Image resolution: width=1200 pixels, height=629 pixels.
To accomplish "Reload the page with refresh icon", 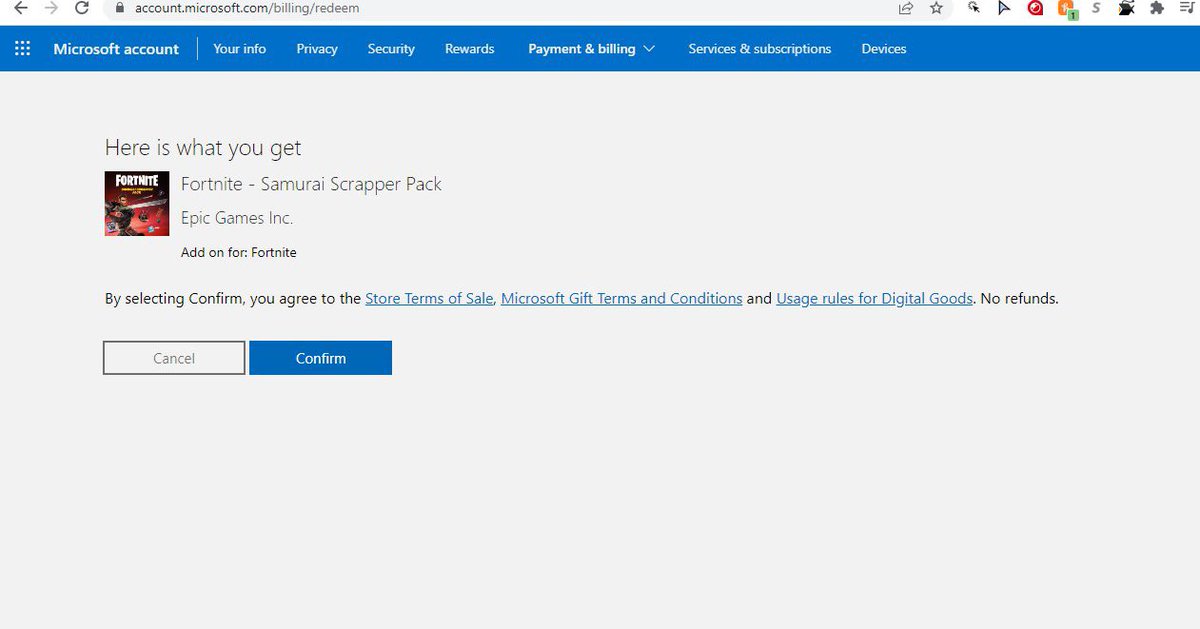I will point(83,8).
